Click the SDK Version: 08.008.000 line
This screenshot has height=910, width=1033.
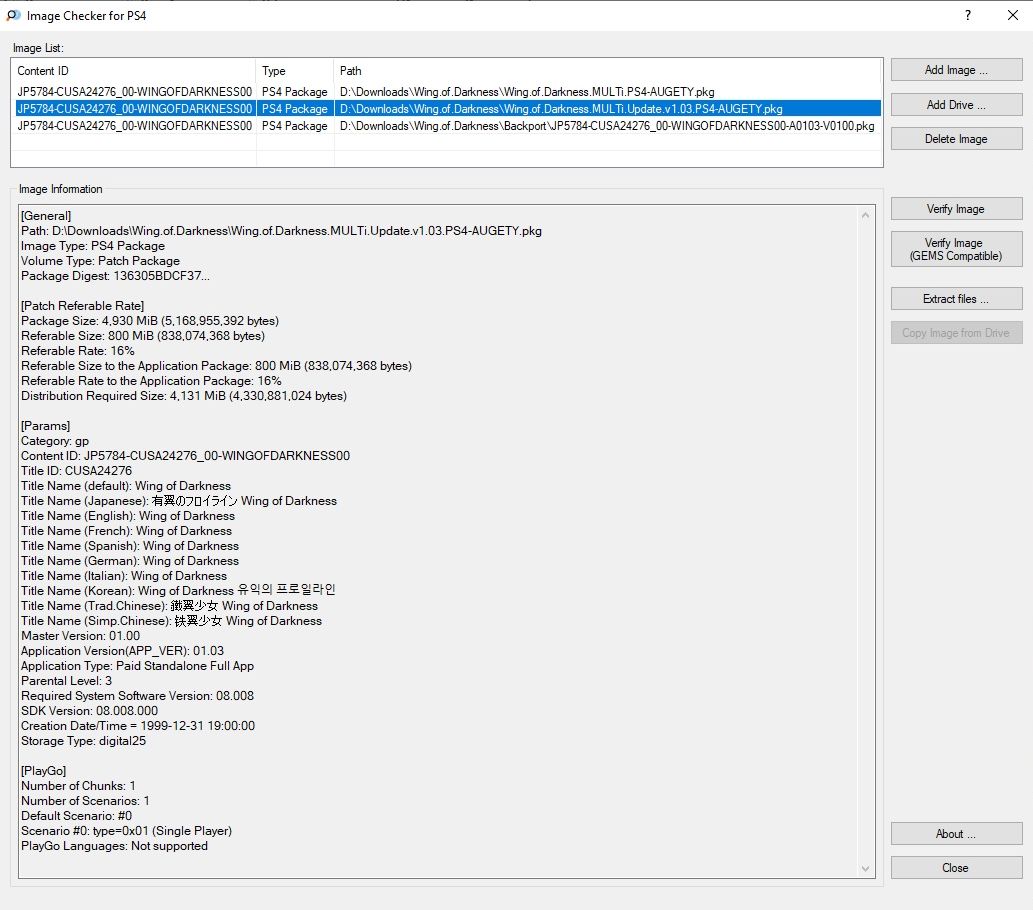click(90, 711)
